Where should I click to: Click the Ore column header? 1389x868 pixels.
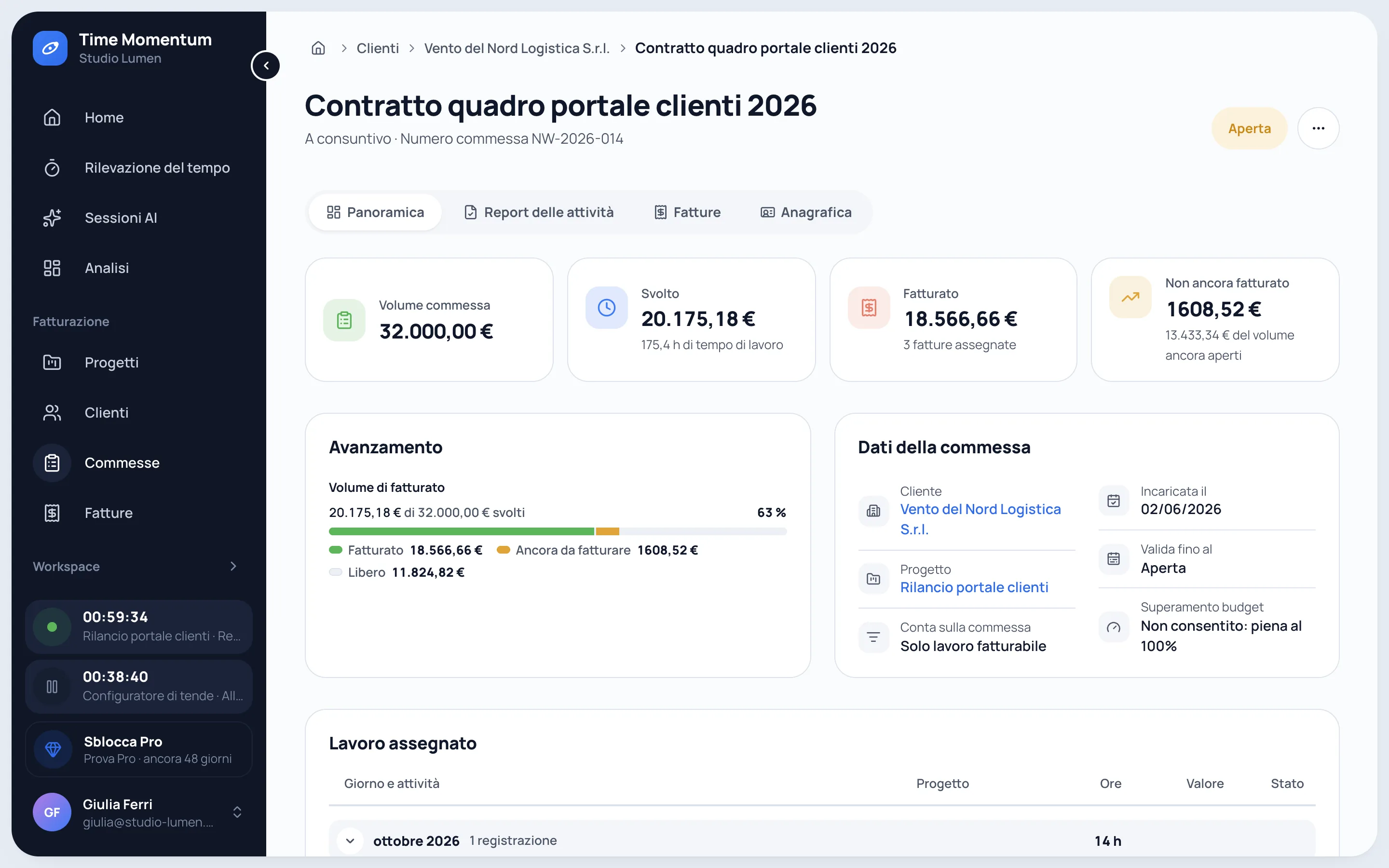click(x=1110, y=784)
